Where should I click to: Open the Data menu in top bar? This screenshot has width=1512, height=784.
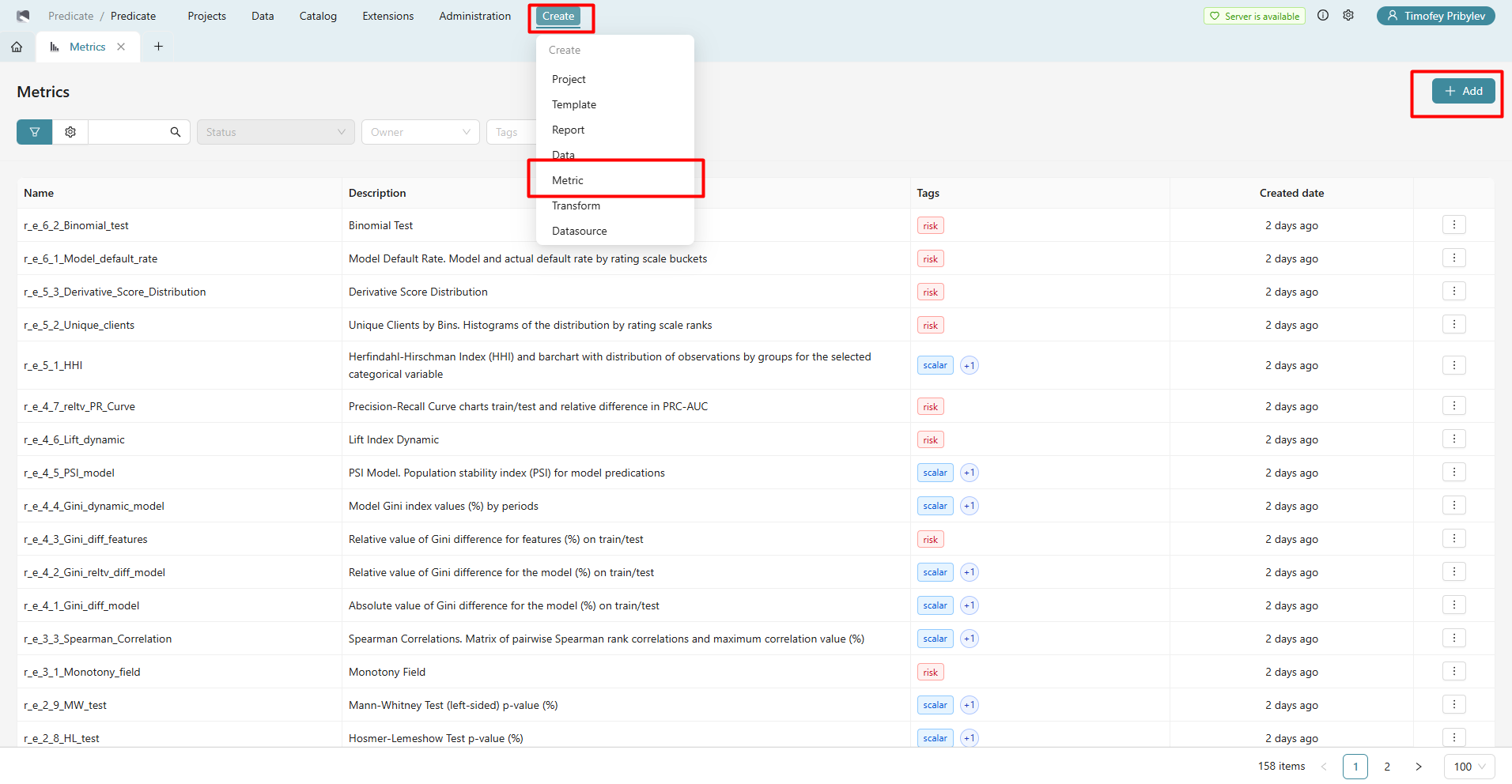click(x=263, y=16)
